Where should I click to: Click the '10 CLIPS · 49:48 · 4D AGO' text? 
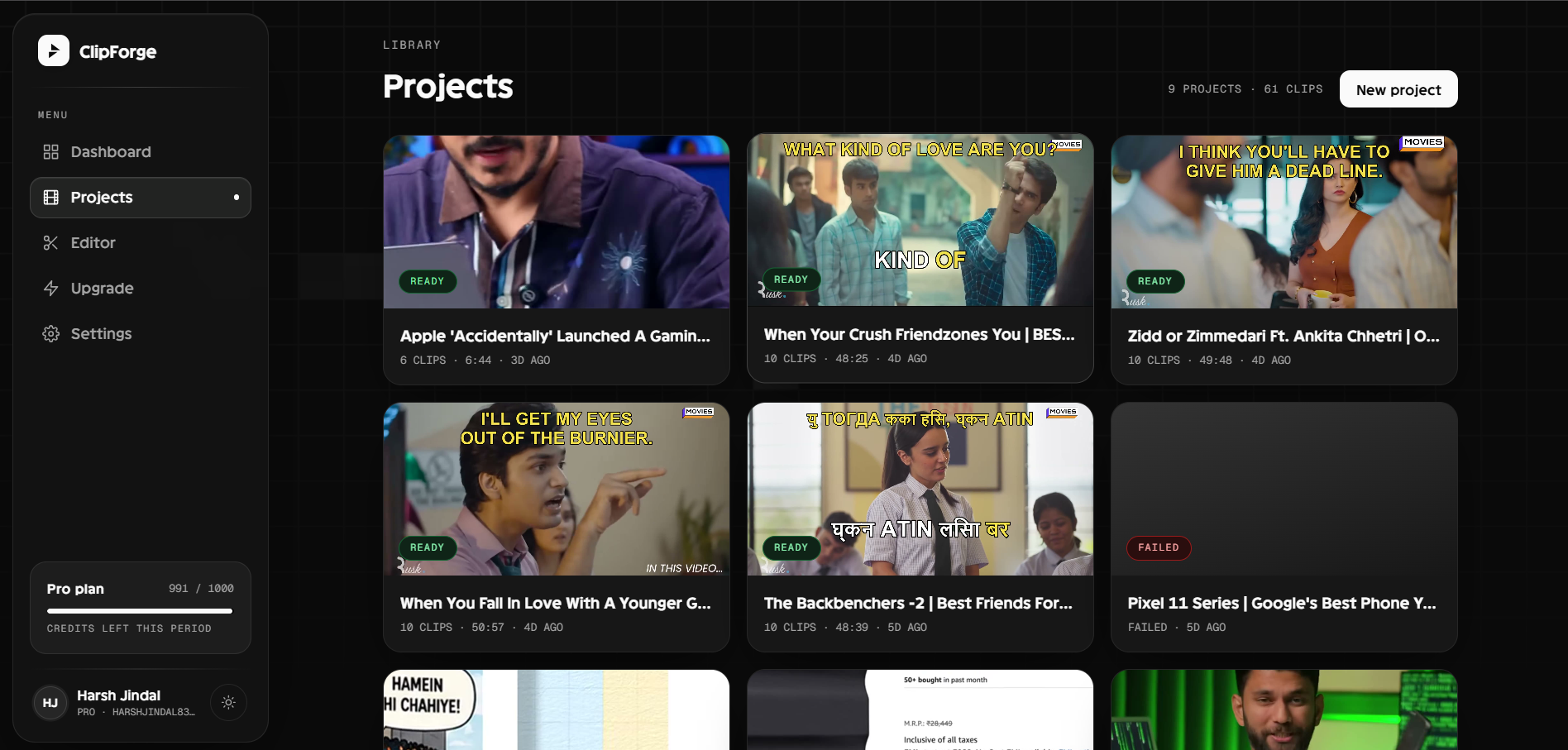[1210, 361]
